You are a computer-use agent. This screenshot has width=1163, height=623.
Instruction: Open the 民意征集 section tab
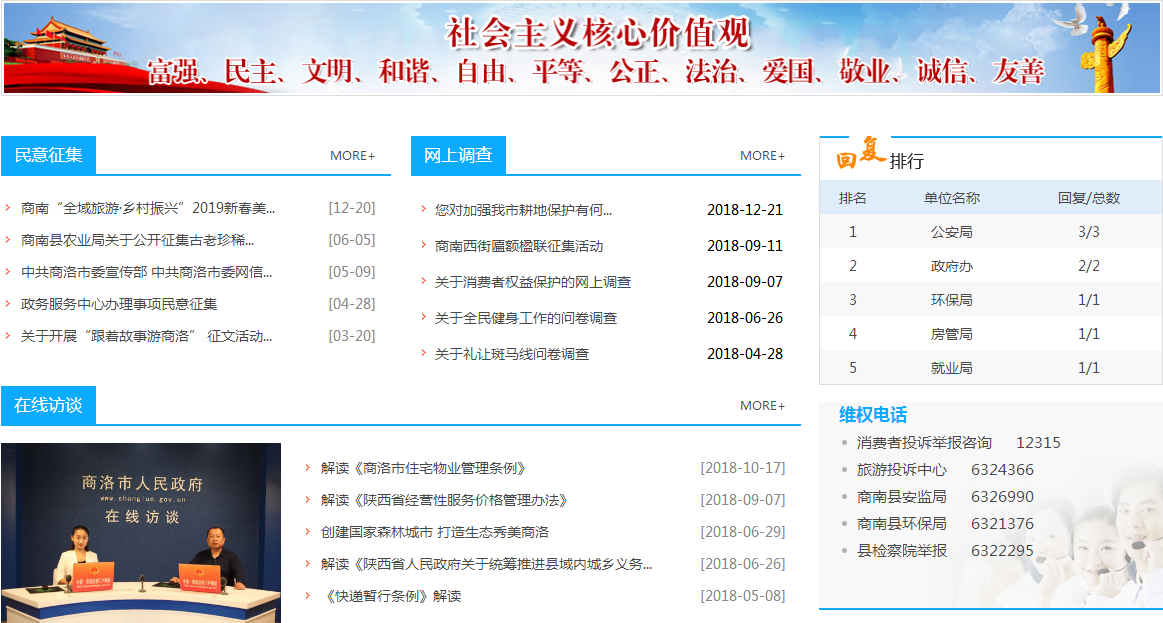click(48, 155)
